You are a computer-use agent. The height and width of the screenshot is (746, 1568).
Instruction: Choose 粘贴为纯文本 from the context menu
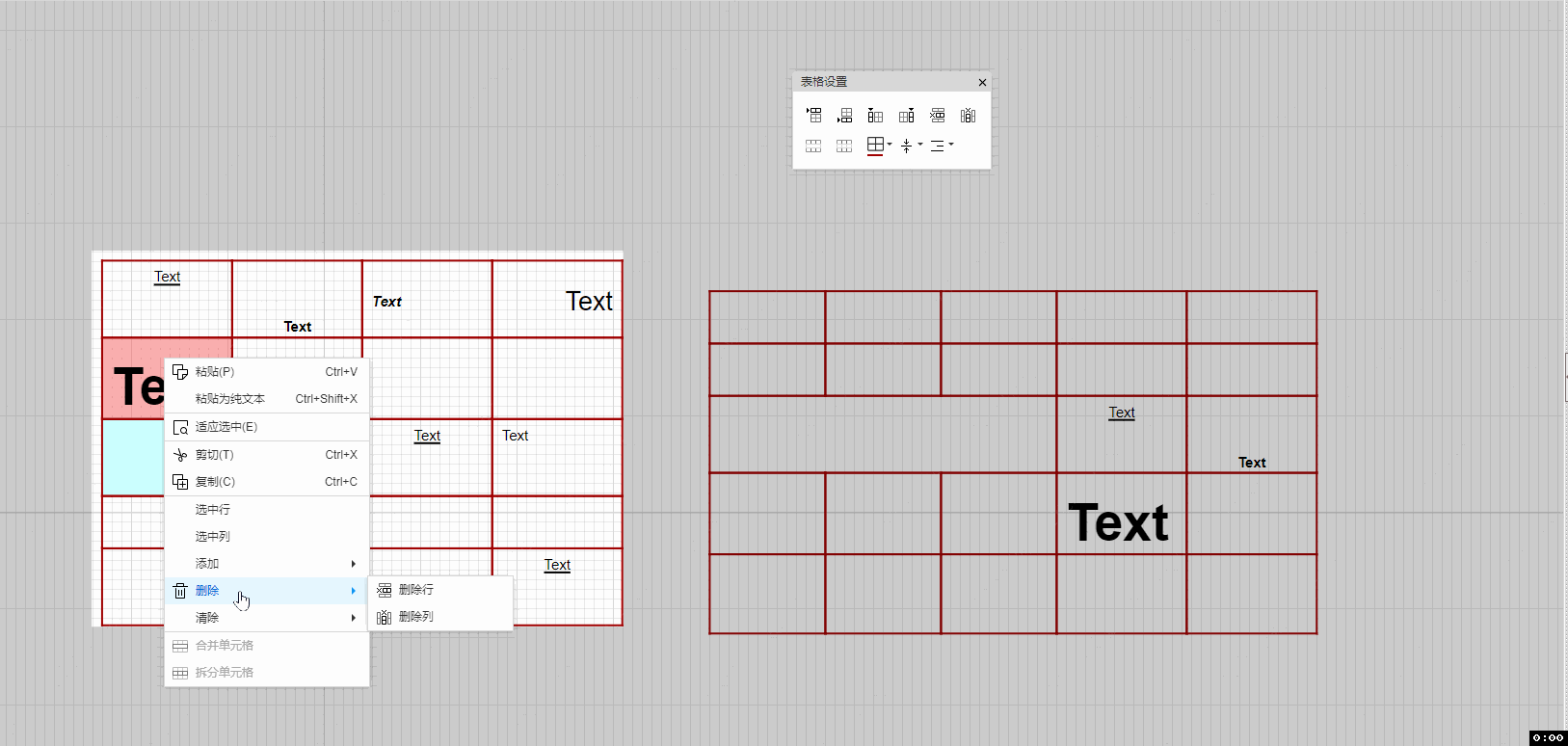(267, 399)
